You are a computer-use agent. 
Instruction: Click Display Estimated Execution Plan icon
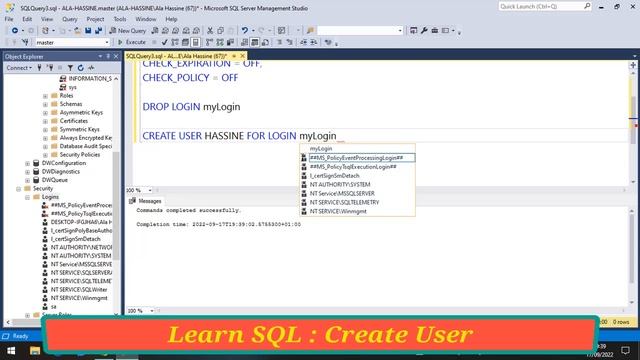click(175, 42)
